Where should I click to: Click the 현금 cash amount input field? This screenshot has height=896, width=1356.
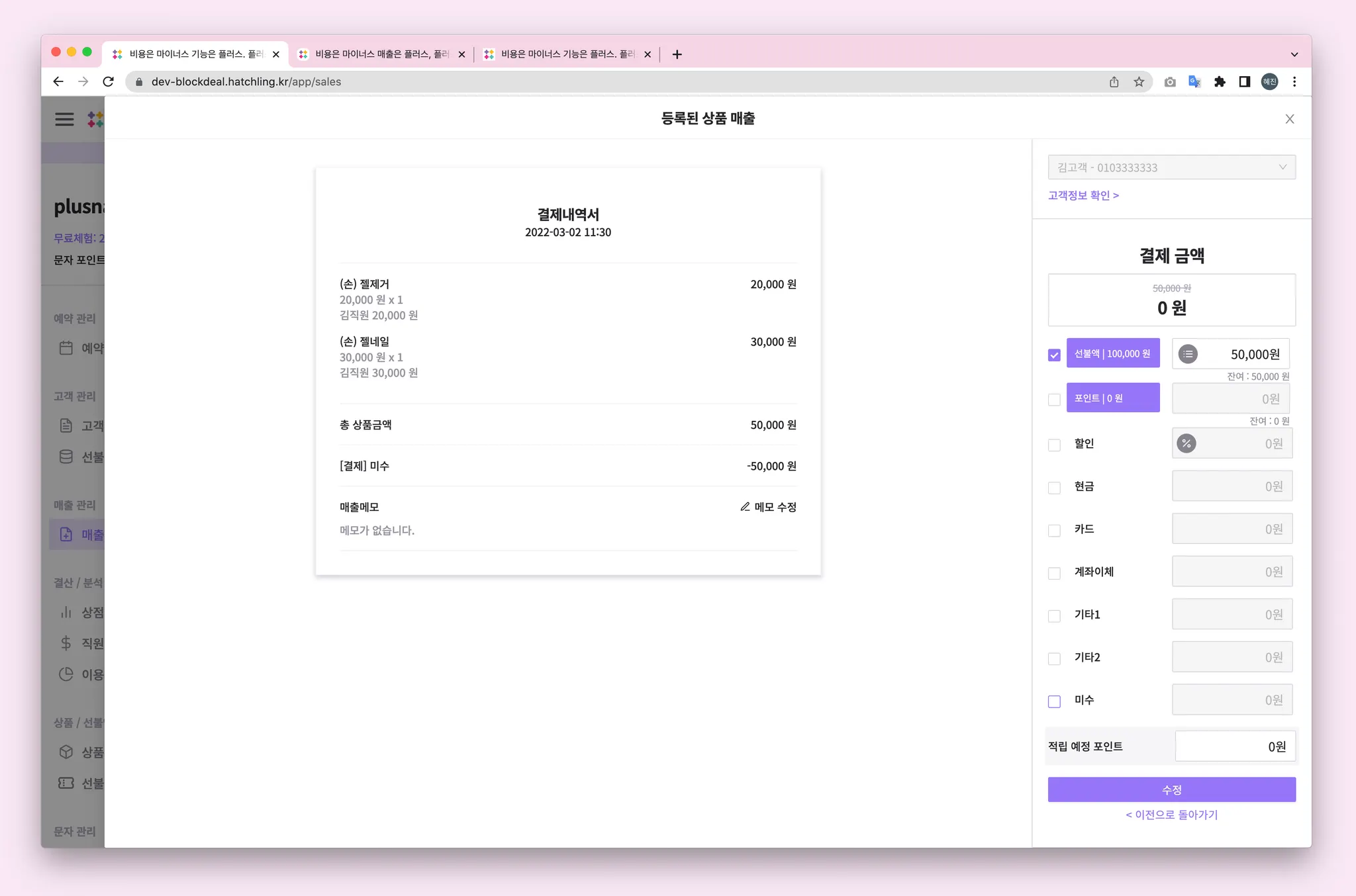[x=1232, y=486]
